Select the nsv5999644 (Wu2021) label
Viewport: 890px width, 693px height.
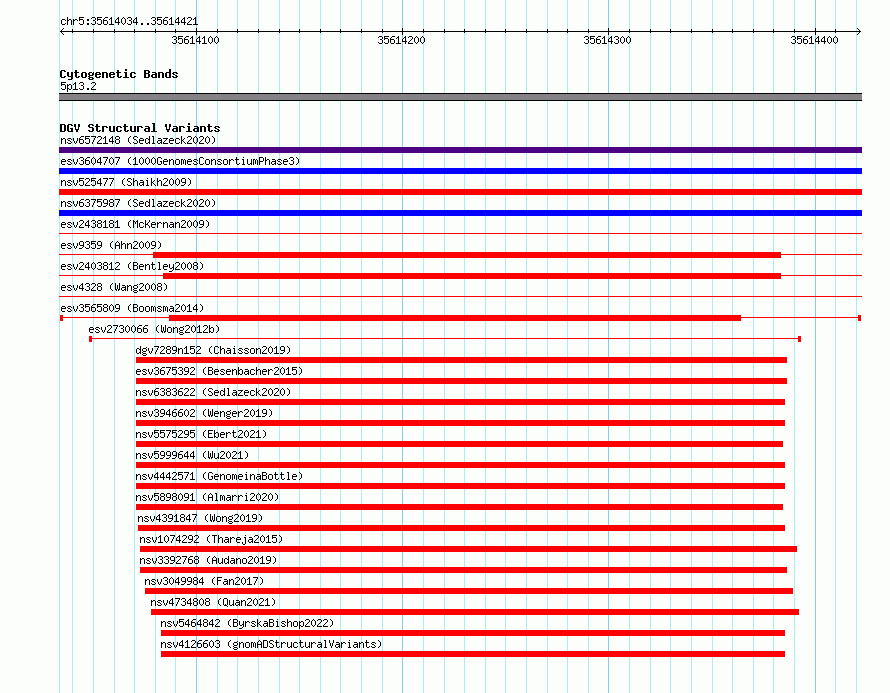click(x=192, y=455)
